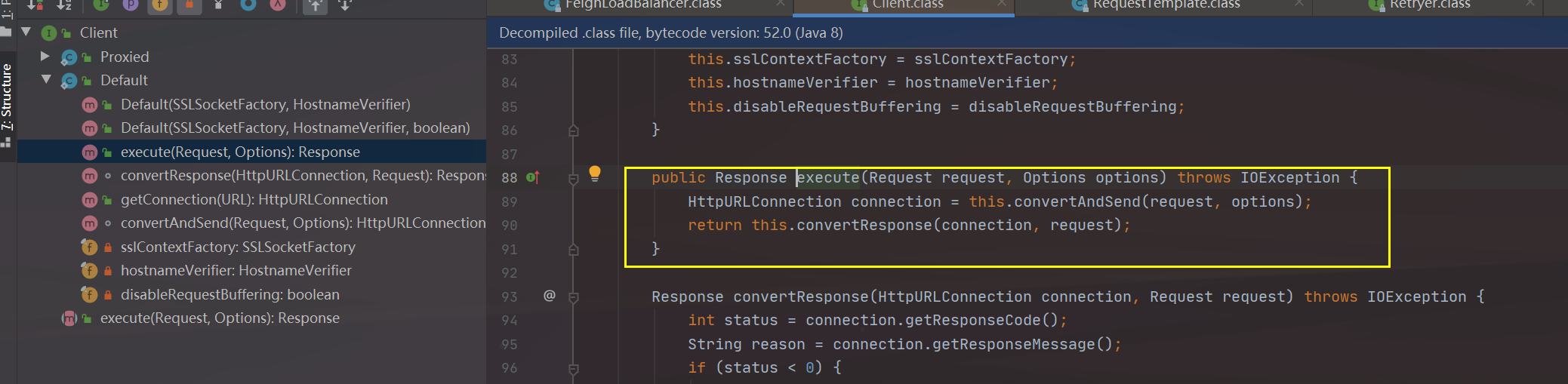
Task: Click line number 93 in gutter
Action: [x=510, y=297]
